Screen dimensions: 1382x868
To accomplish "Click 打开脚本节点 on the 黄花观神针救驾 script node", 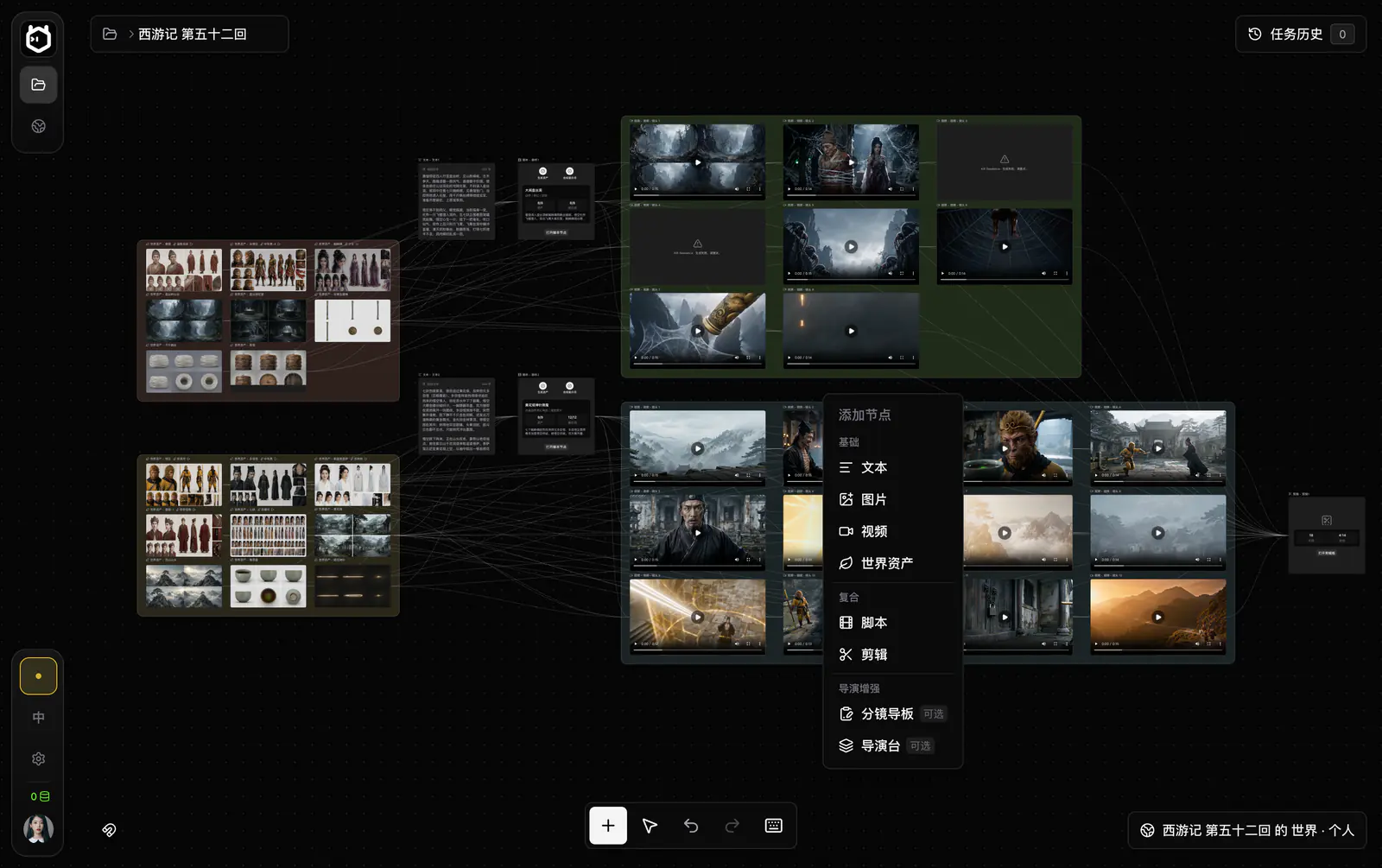I will [x=556, y=447].
